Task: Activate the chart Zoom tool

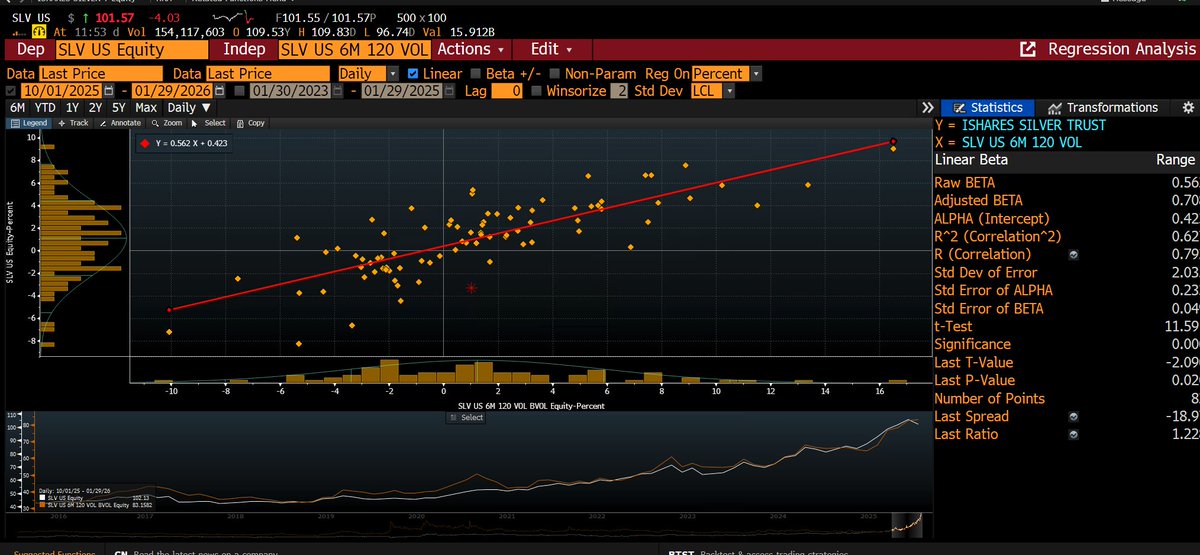Action: 168,123
